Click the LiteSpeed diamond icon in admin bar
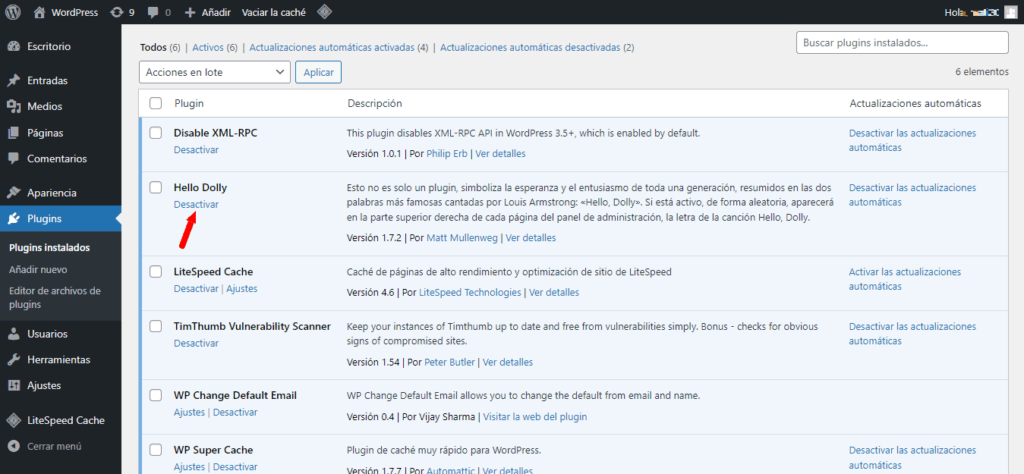This screenshot has height=474, width=1024. 323,12
